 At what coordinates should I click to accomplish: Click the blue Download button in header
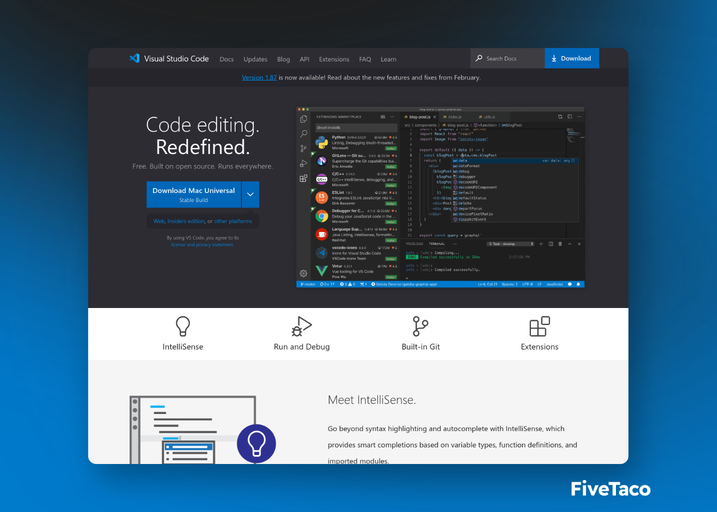572,58
